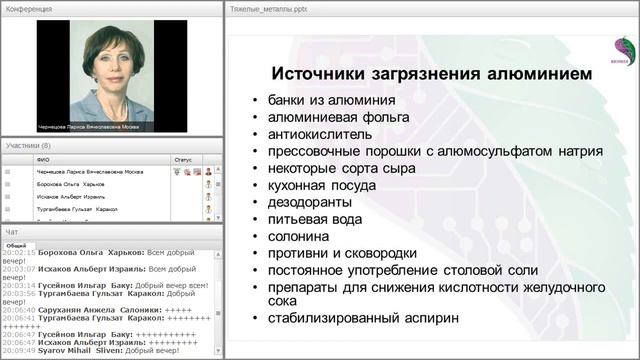This screenshot has width=640, height=360.
Task: Click the presenter video thumbnail
Action: [112, 76]
